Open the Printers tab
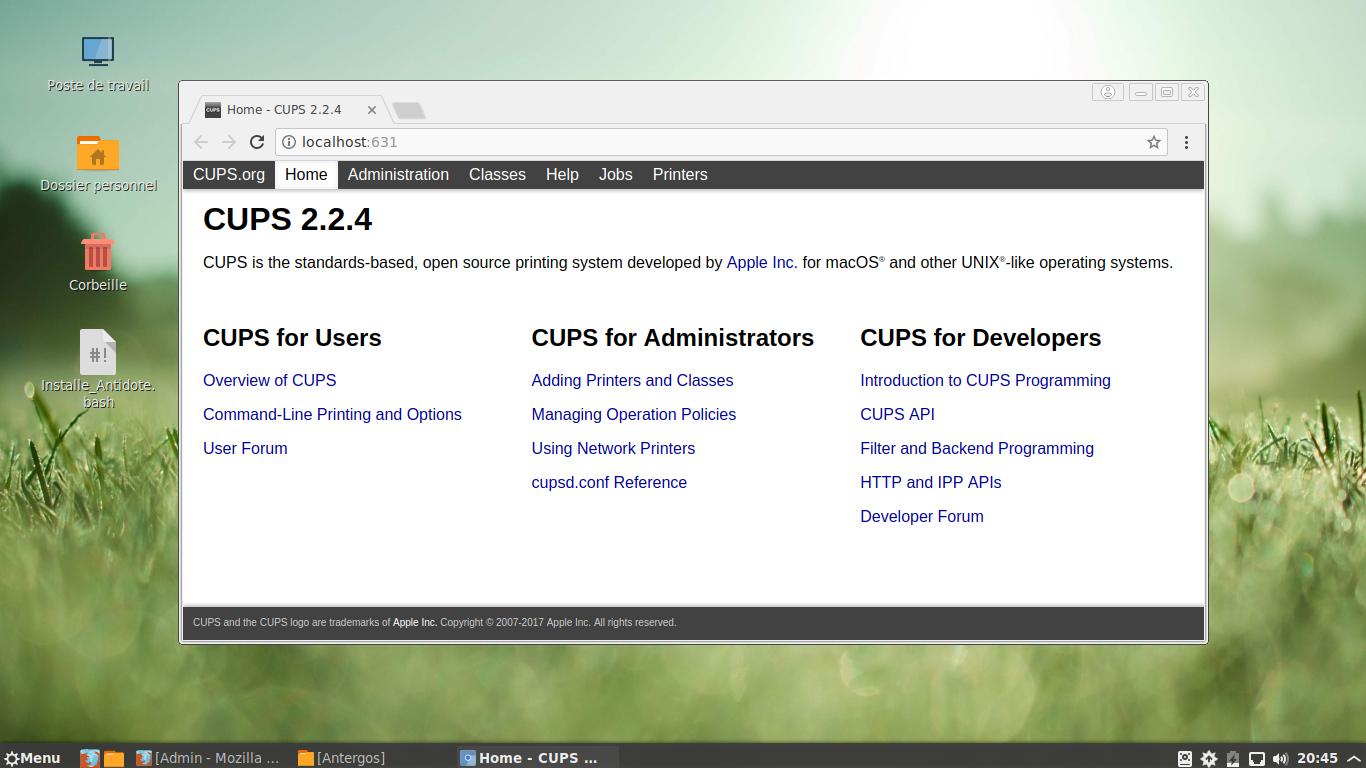Viewport: 1366px width, 768px height. tap(680, 174)
